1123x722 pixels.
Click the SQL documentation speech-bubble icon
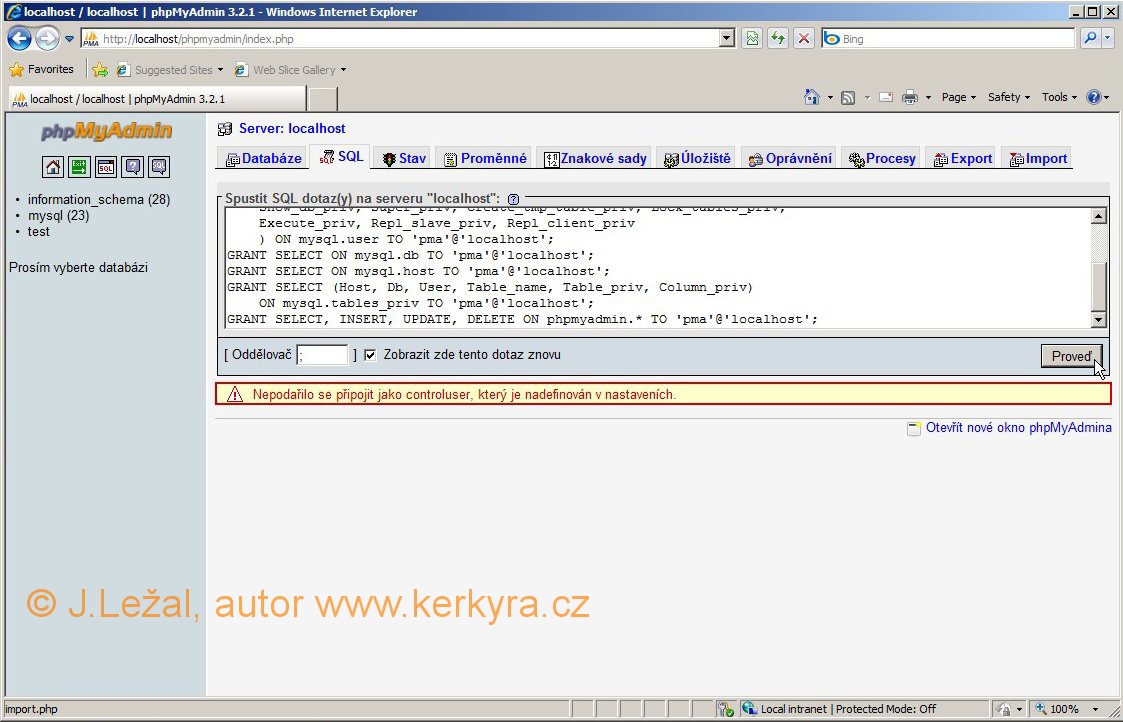click(x=159, y=167)
